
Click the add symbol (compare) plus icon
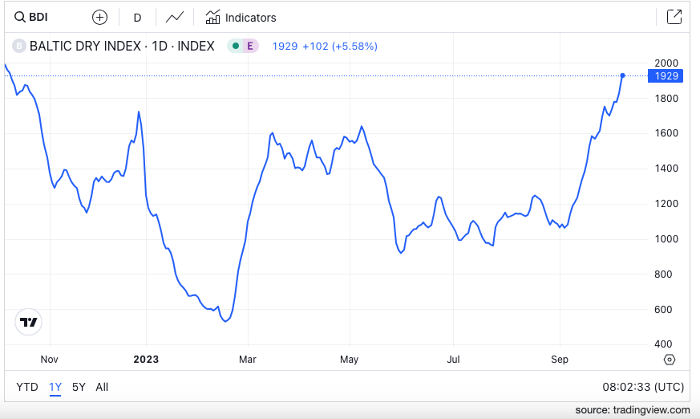click(x=99, y=17)
